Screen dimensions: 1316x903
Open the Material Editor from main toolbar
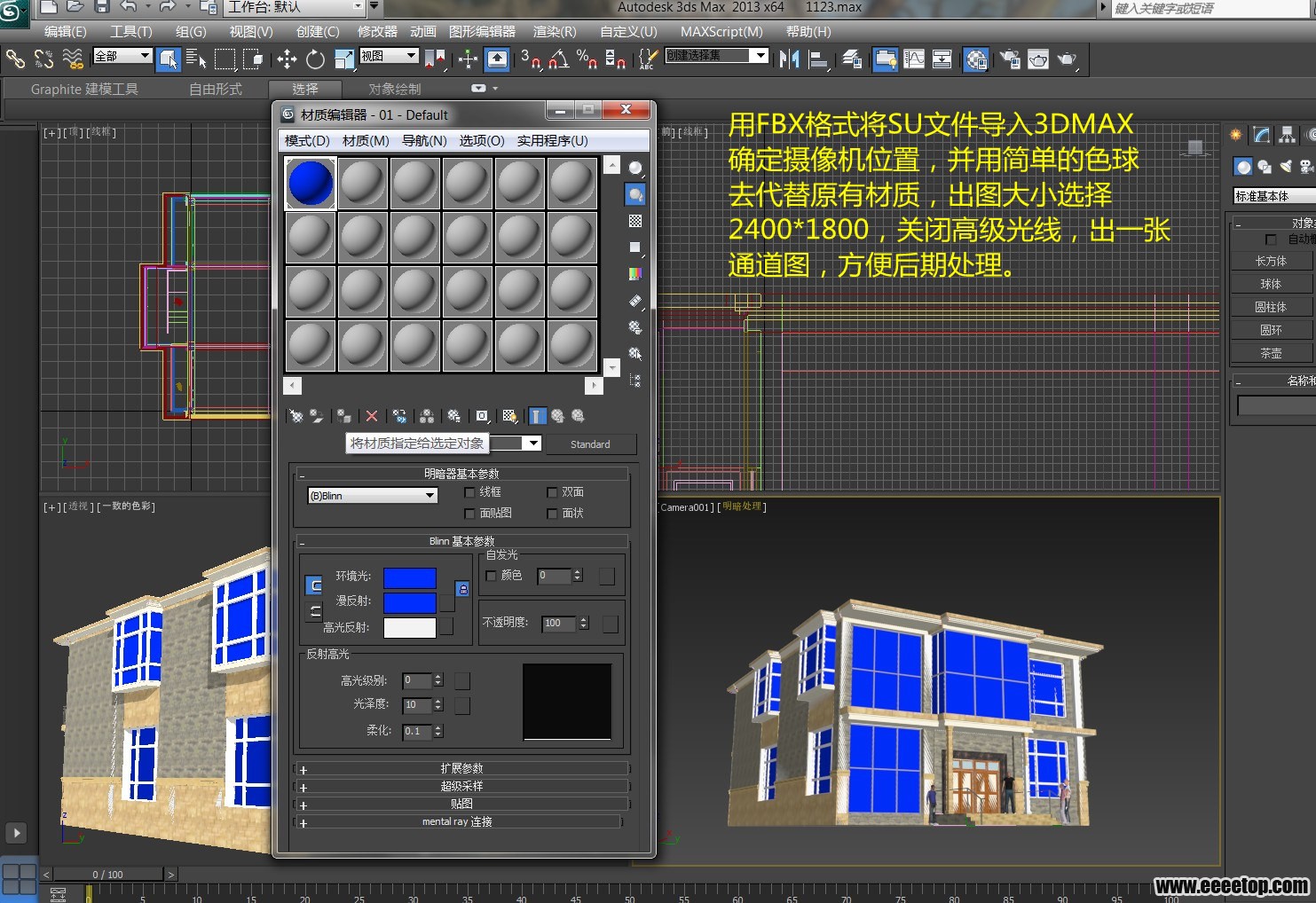pyautogui.click(x=976, y=59)
